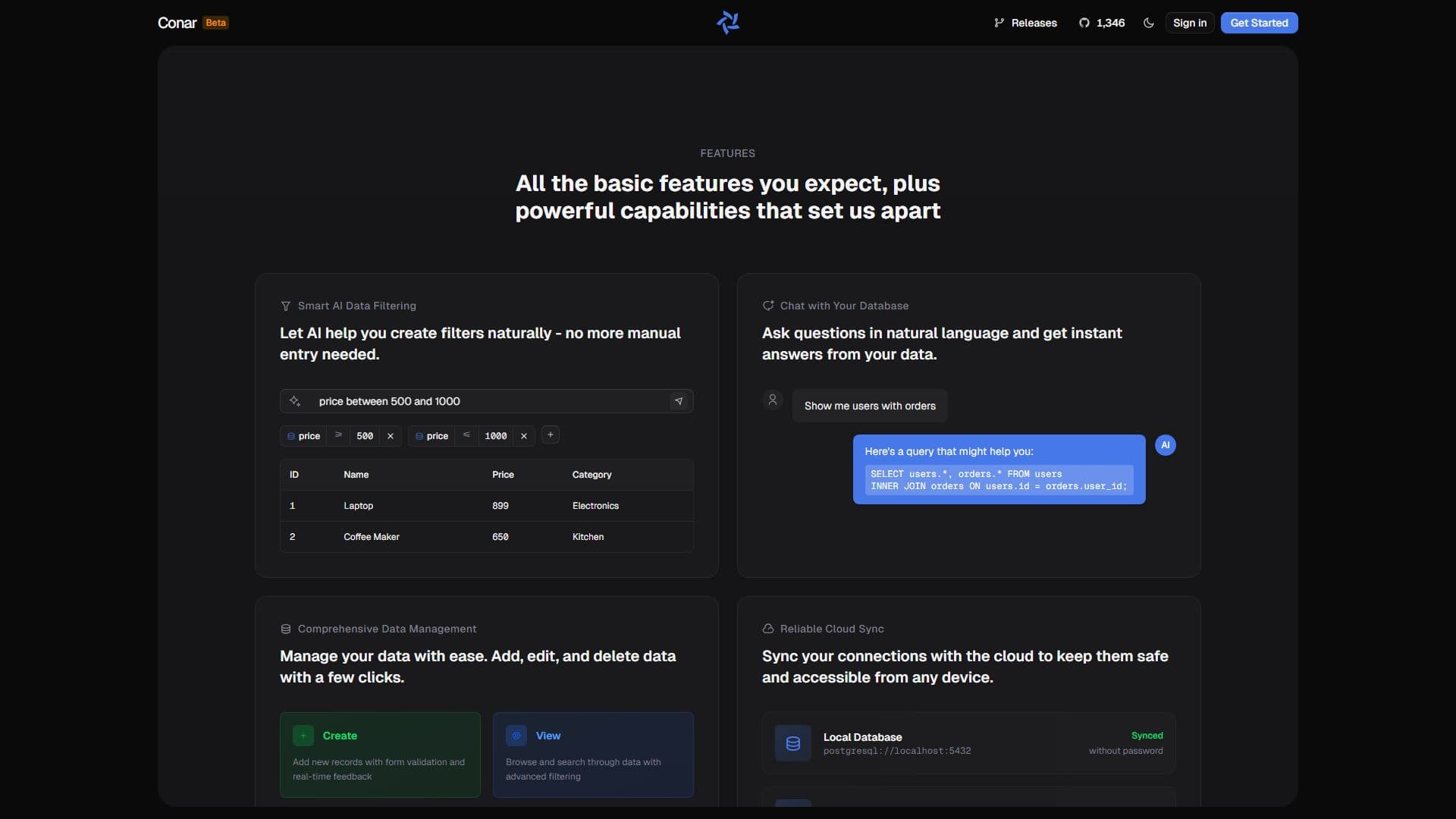This screenshot has height=819, width=1456.
Task: Click the Local Database icon
Action: tap(793, 743)
